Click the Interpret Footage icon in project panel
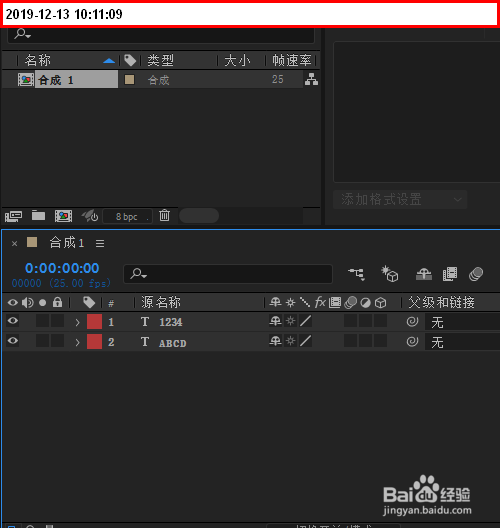 pyautogui.click(x=13, y=216)
